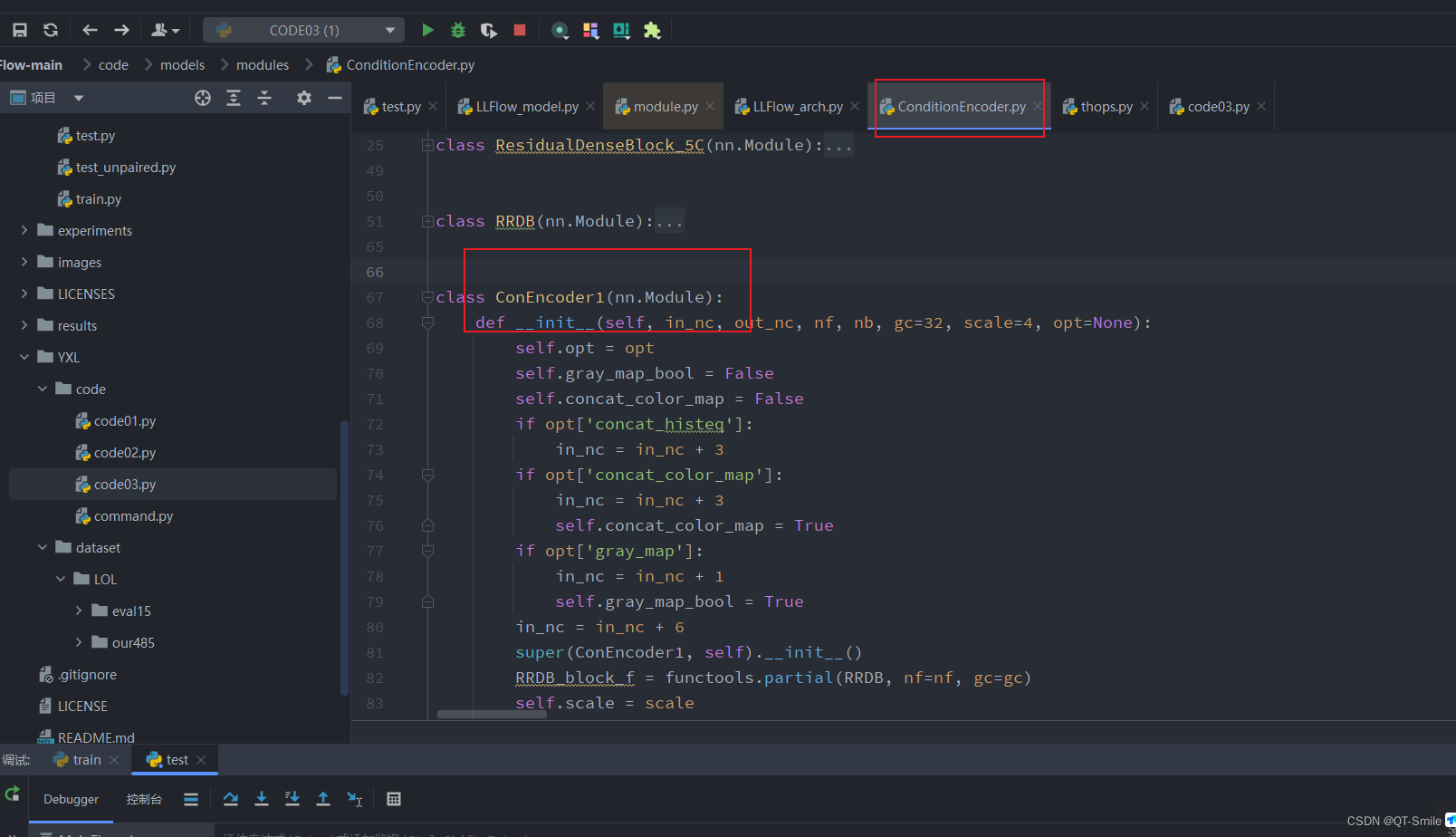
Task: Expand the eval15 folder
Action: (79, 611)
